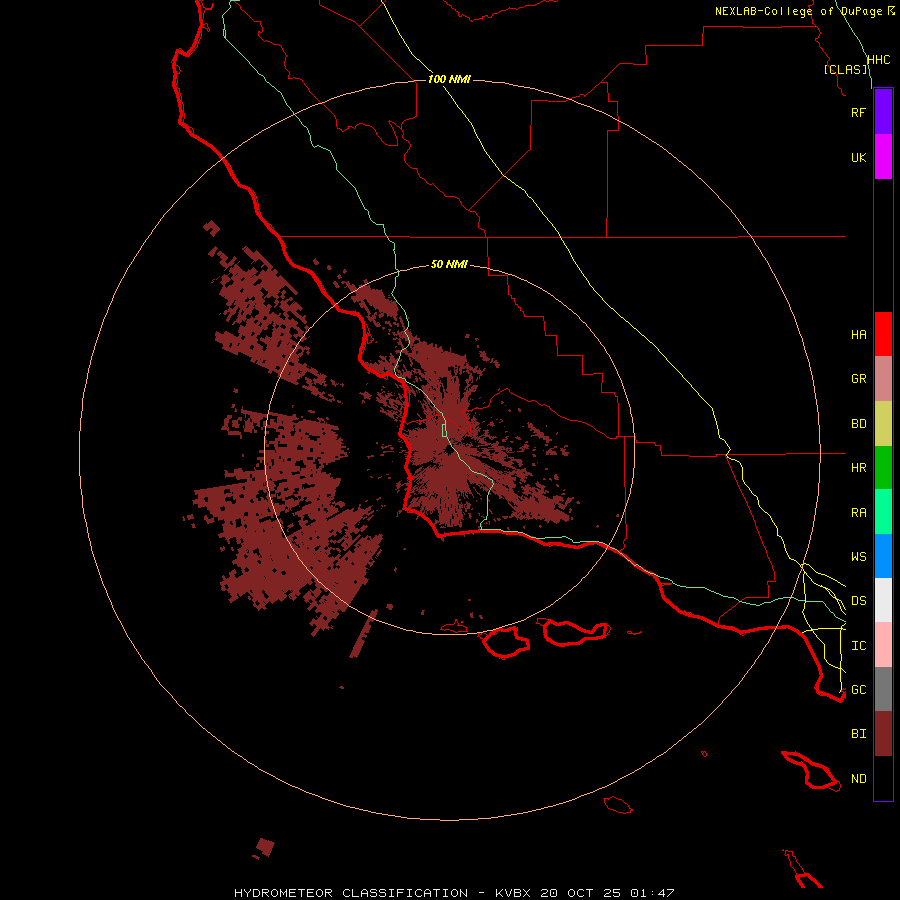Click the HA red color swatch
The height and width of the screenshot is (900, 900).
tap(883, 334)
